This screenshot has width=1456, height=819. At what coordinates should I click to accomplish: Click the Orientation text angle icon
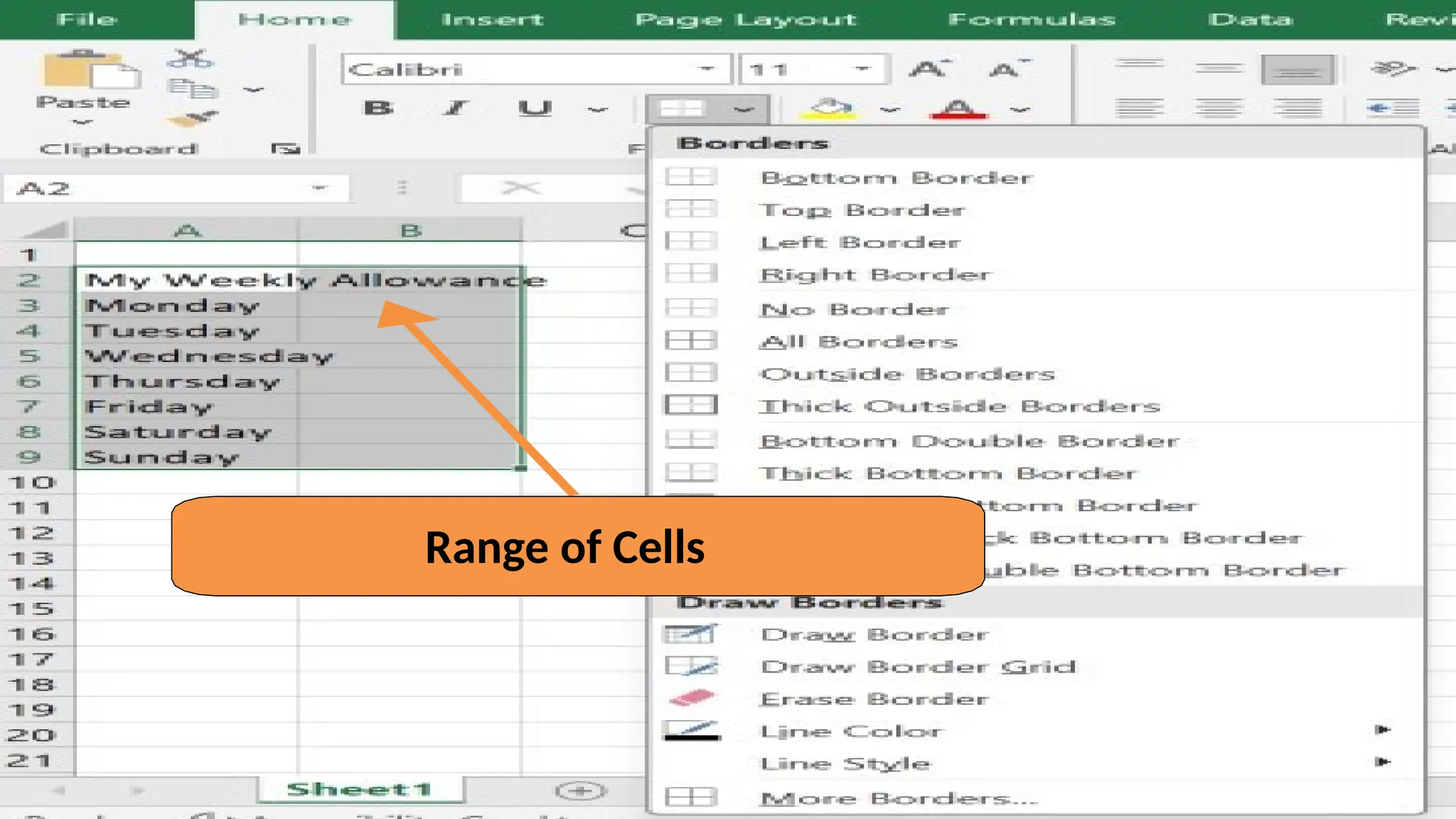click(1393, 69)
